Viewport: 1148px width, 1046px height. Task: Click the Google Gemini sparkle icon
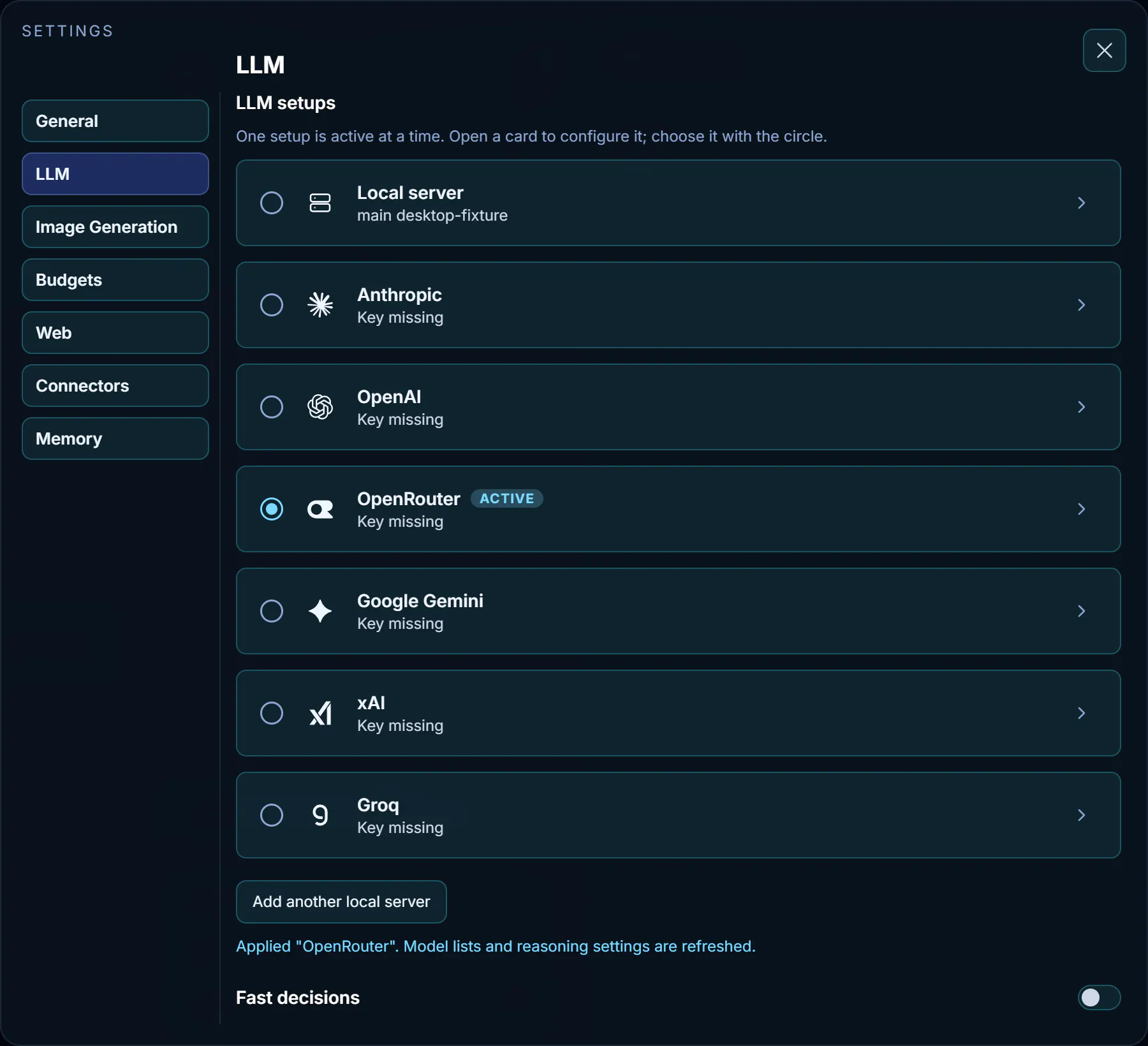pyautogui.click(x=320, y=611)
